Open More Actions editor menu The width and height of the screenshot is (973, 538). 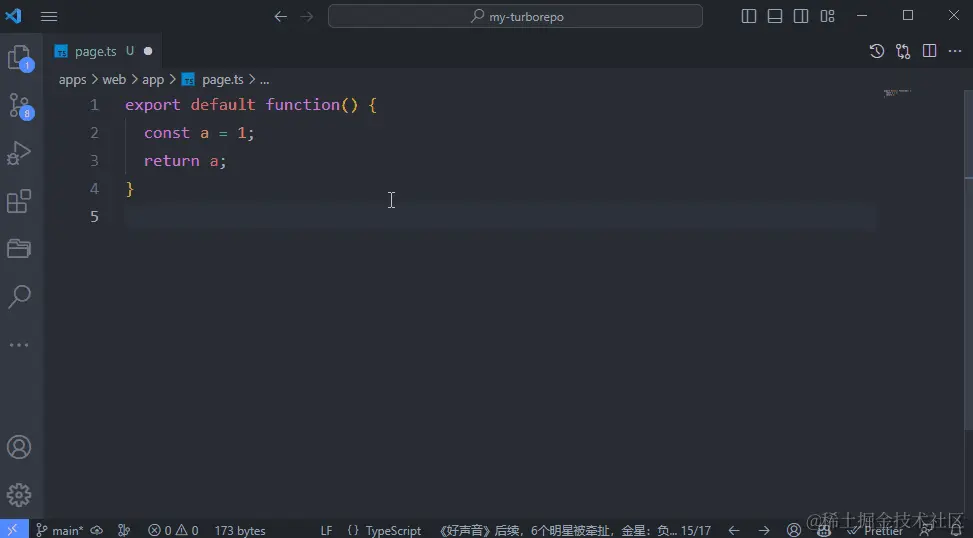(955, 52)
